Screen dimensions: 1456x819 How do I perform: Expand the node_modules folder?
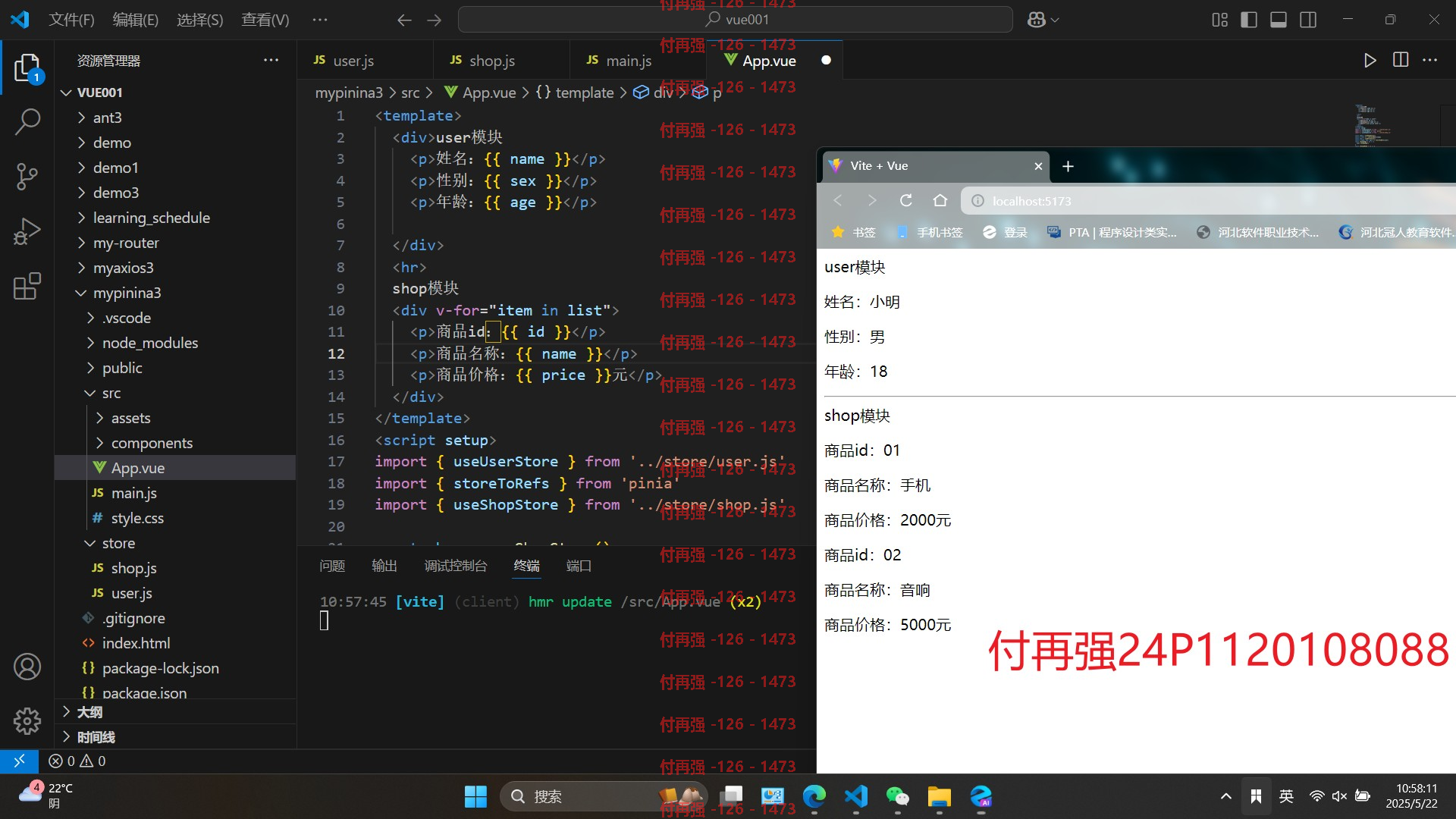tap(149, 343)
